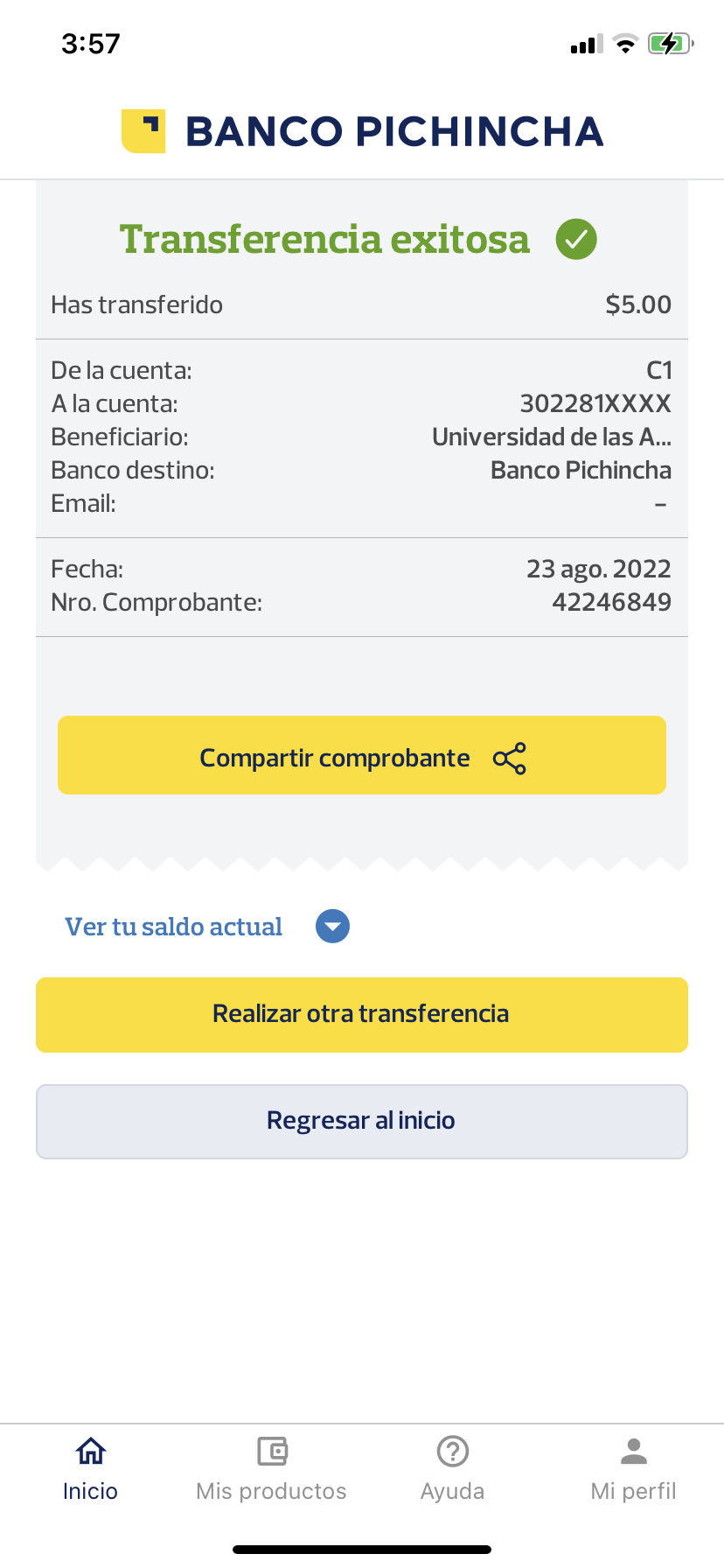Tap the Nro. Comprobante number 42246849
Image resolution: width=724 pixels, height=1568 pixels.
pos(611,602)
